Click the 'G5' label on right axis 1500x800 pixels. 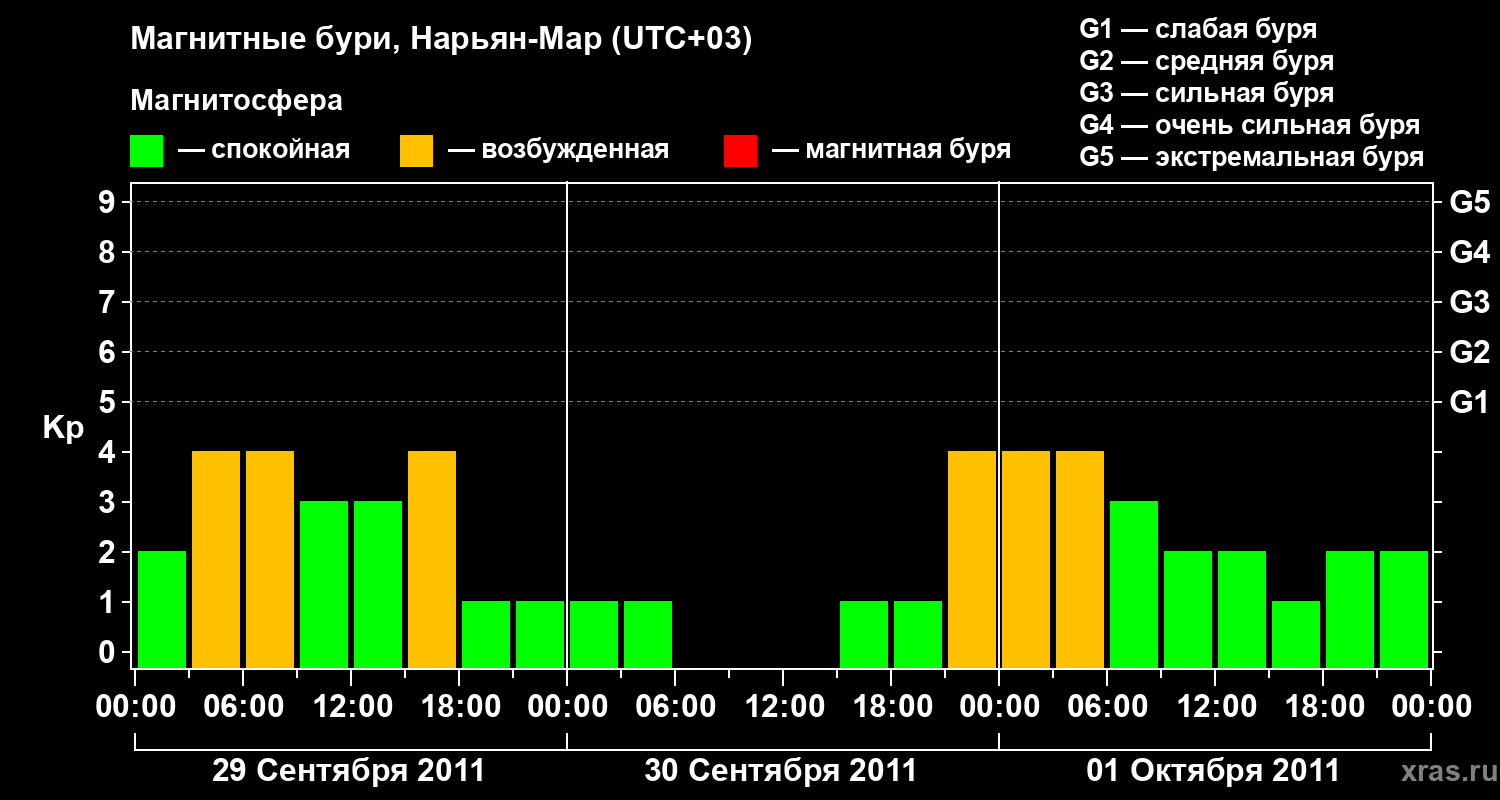(1469, 202)
